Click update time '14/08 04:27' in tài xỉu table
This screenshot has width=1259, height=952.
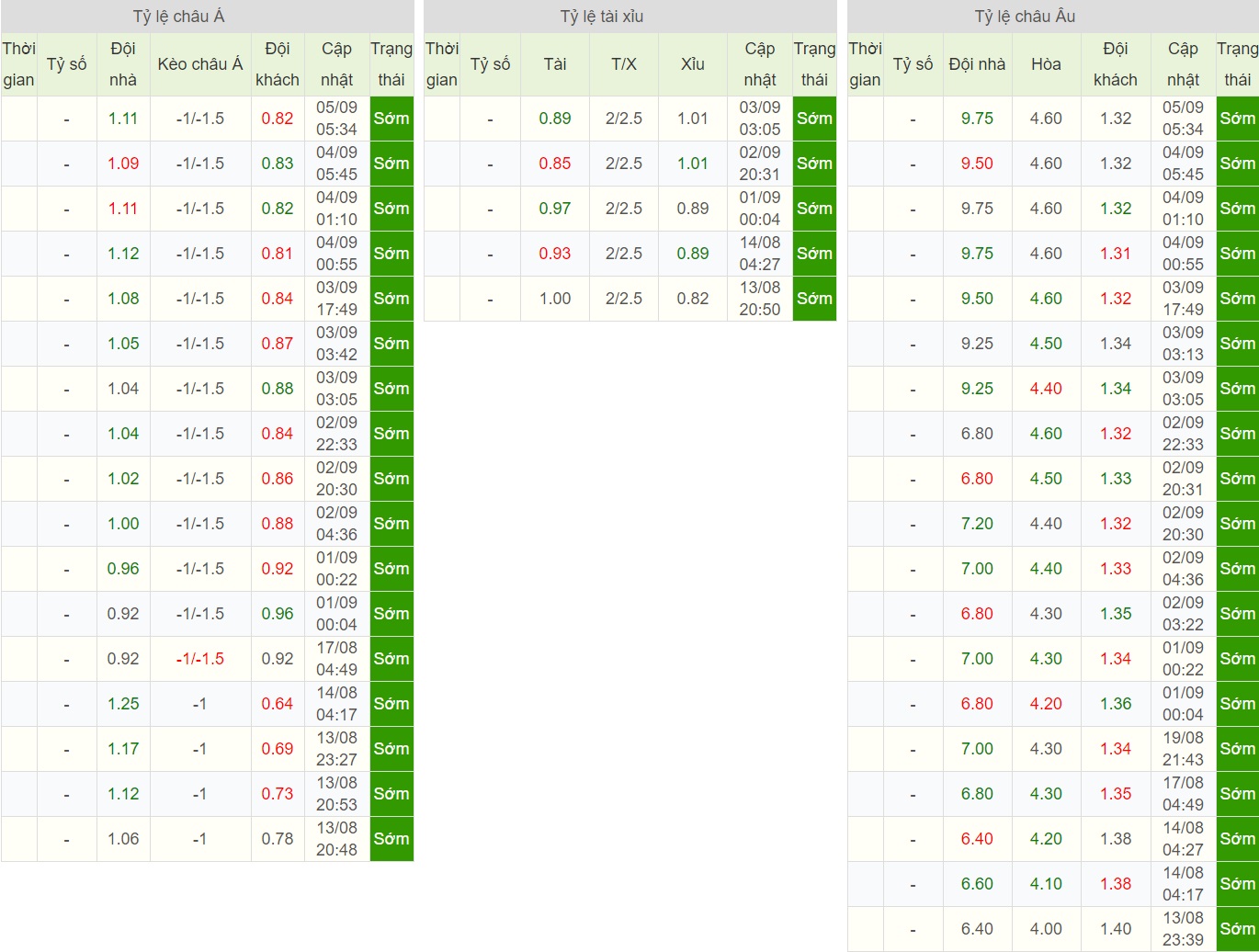760,254
